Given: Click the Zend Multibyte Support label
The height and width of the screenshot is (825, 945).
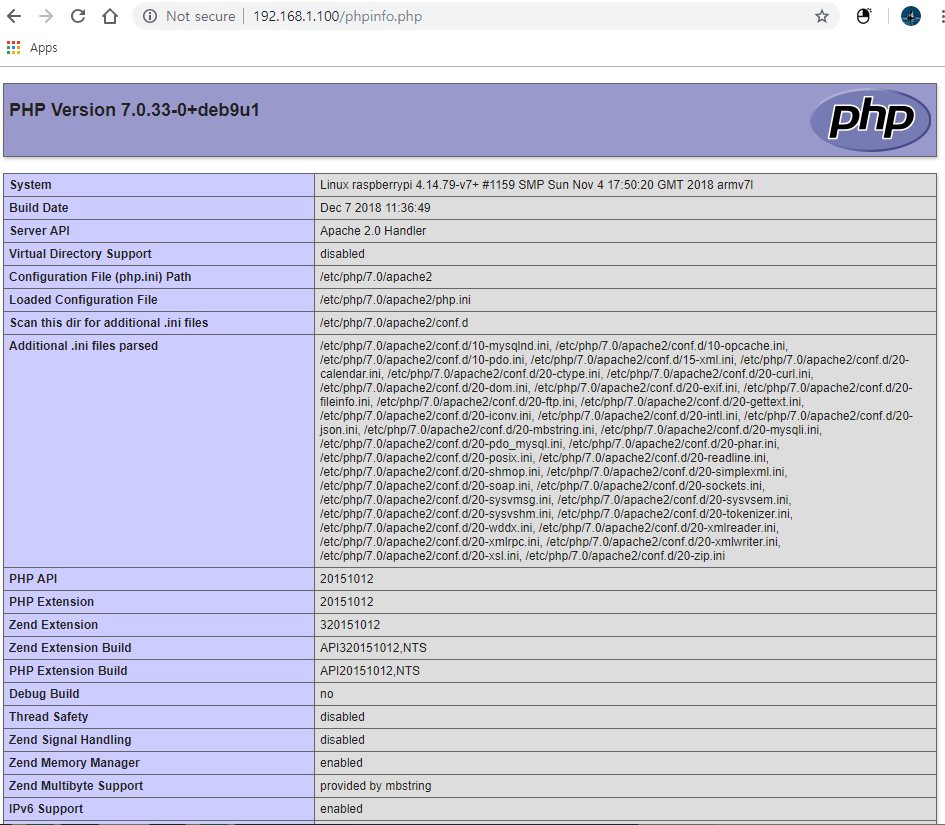Looking at the screenshot, I should [76, 786].
